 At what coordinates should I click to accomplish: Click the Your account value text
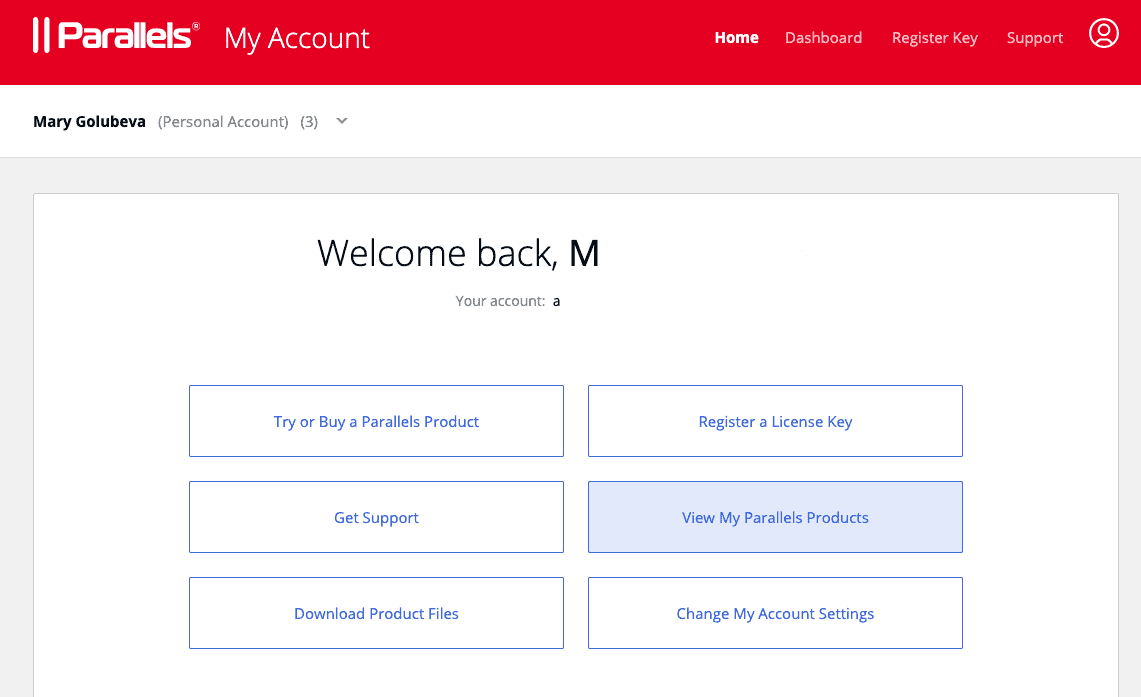(556, 300)
